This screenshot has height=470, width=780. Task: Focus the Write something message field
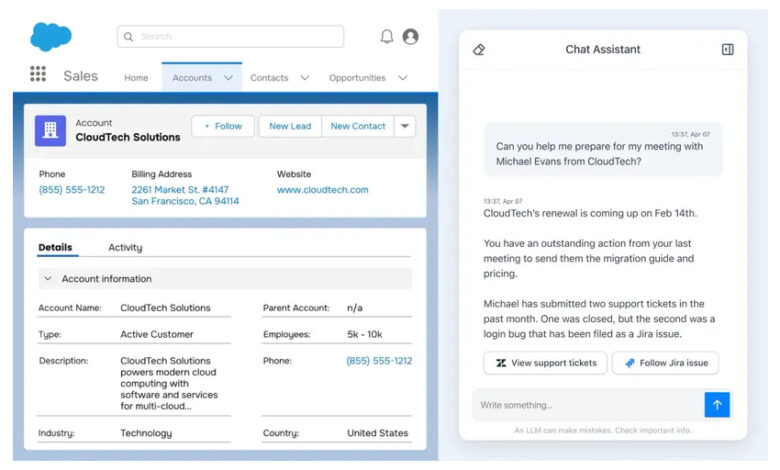click(x=585, y=405)
